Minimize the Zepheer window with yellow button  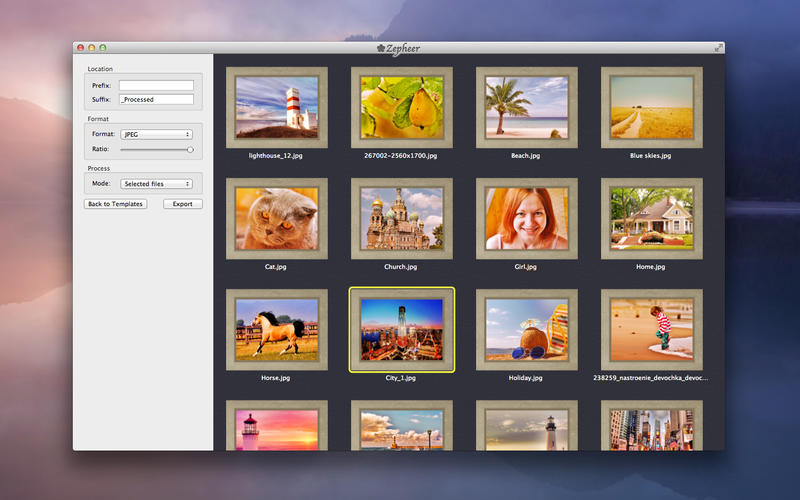92,47
